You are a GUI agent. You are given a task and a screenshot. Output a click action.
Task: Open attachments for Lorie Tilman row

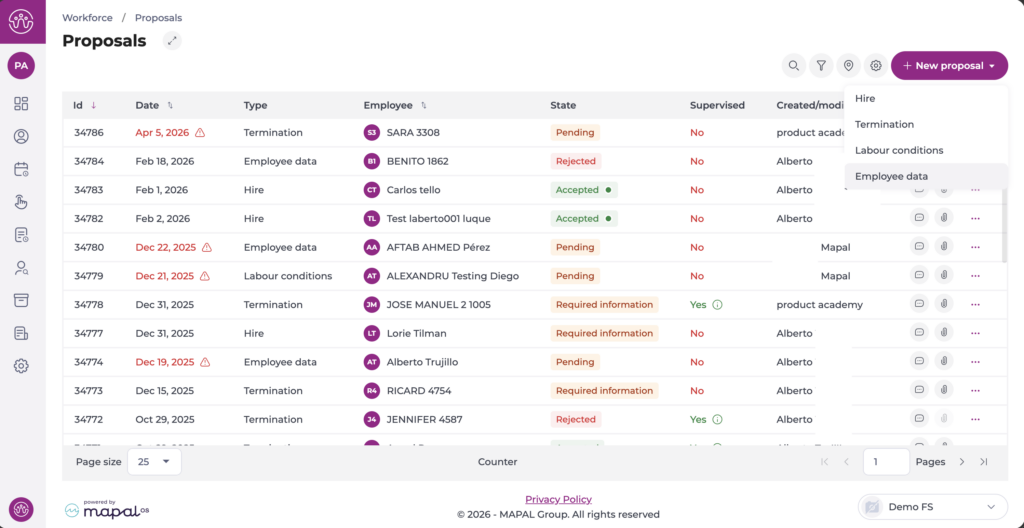[x=944, y=333]
